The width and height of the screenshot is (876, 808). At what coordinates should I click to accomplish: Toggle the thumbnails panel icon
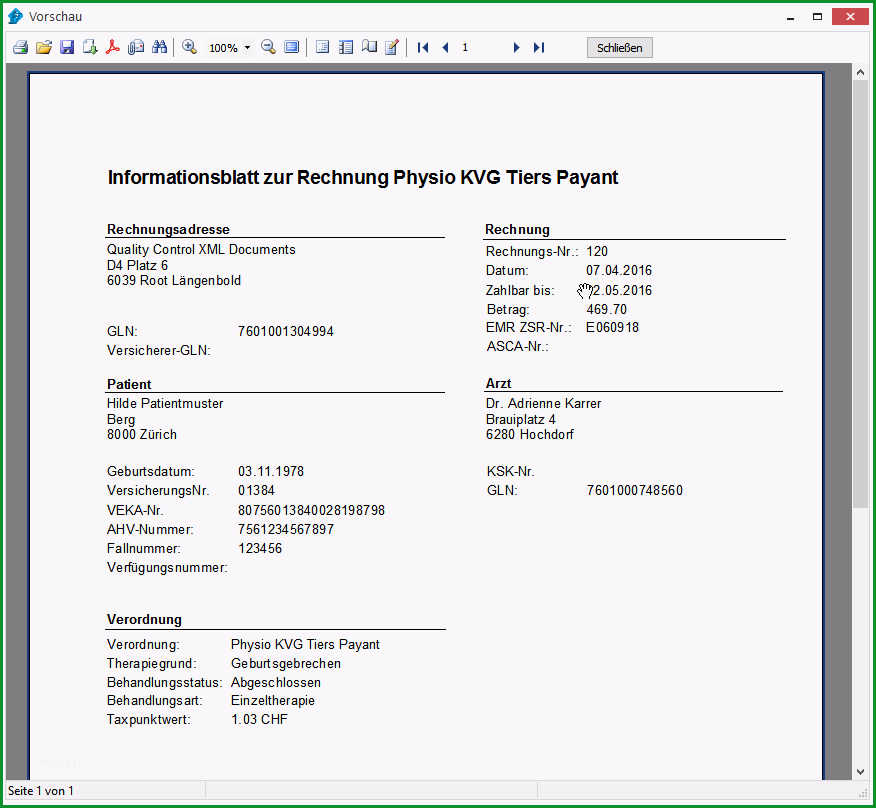[346, 47]
